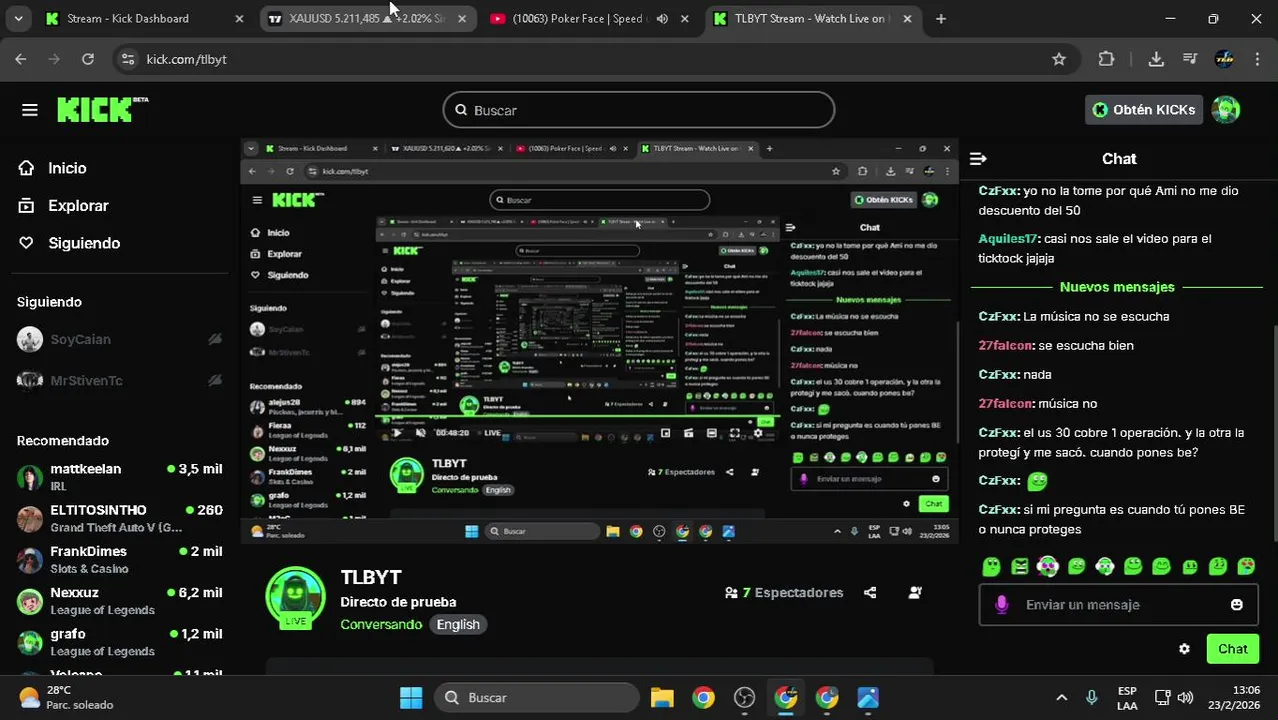
Task: Open recommended channel ELTITOSINTHO
Action: [120, 518]
